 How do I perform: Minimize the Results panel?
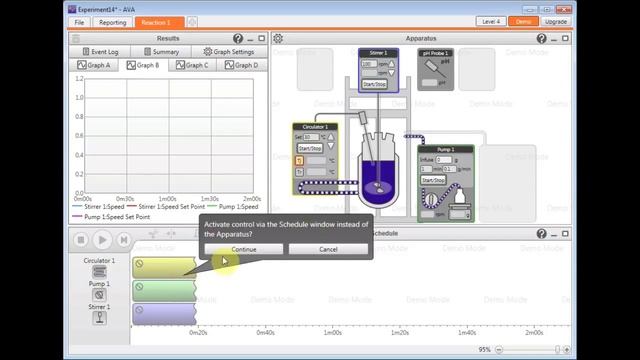pyautogui.click(x=250, y=39)
